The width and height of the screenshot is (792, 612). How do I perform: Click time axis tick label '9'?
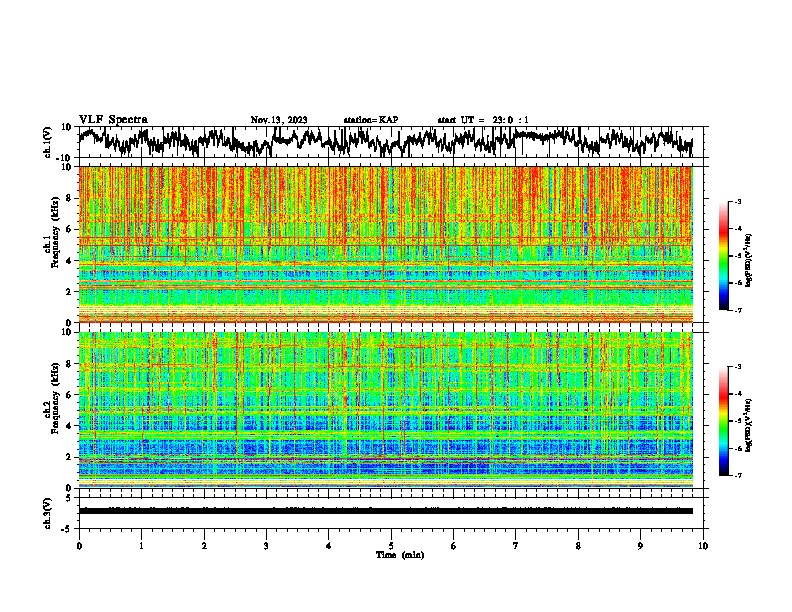tap(640, 546)
